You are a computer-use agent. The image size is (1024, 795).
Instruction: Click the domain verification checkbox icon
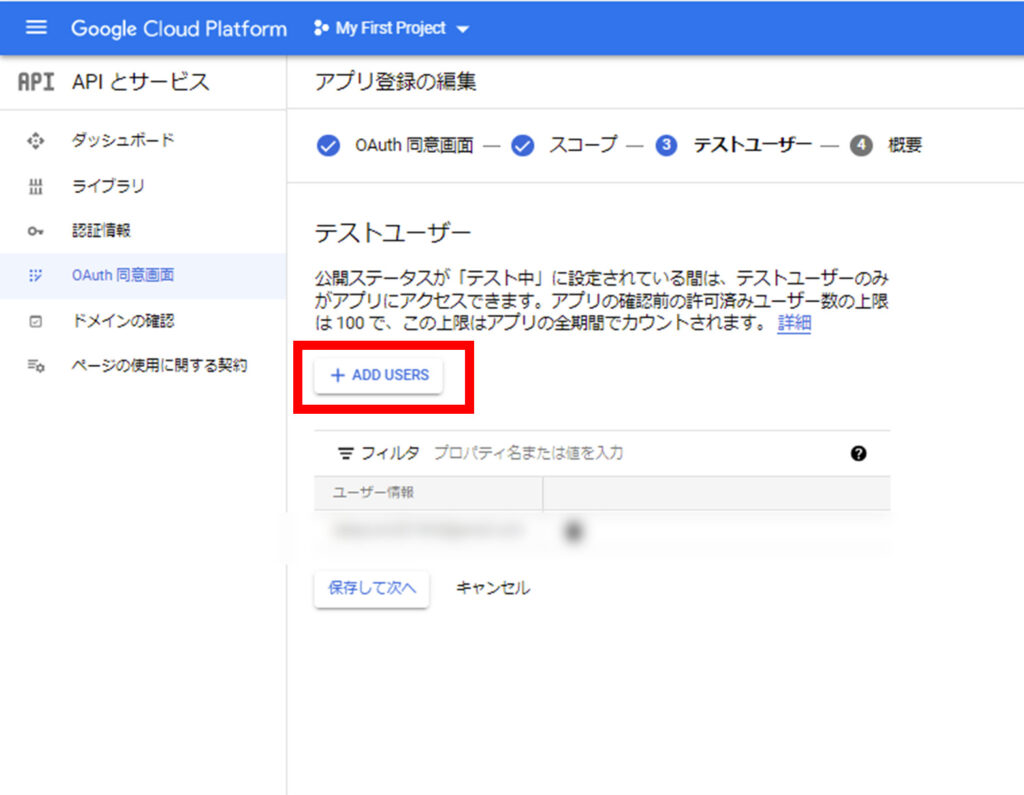[36, 322]
